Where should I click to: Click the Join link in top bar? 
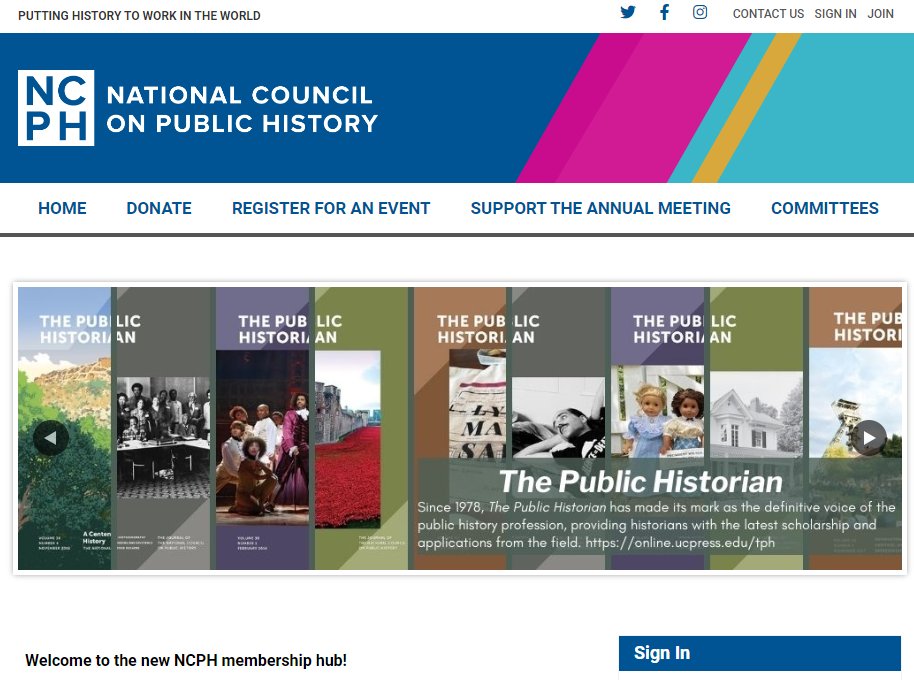click(x=880, y=13)
